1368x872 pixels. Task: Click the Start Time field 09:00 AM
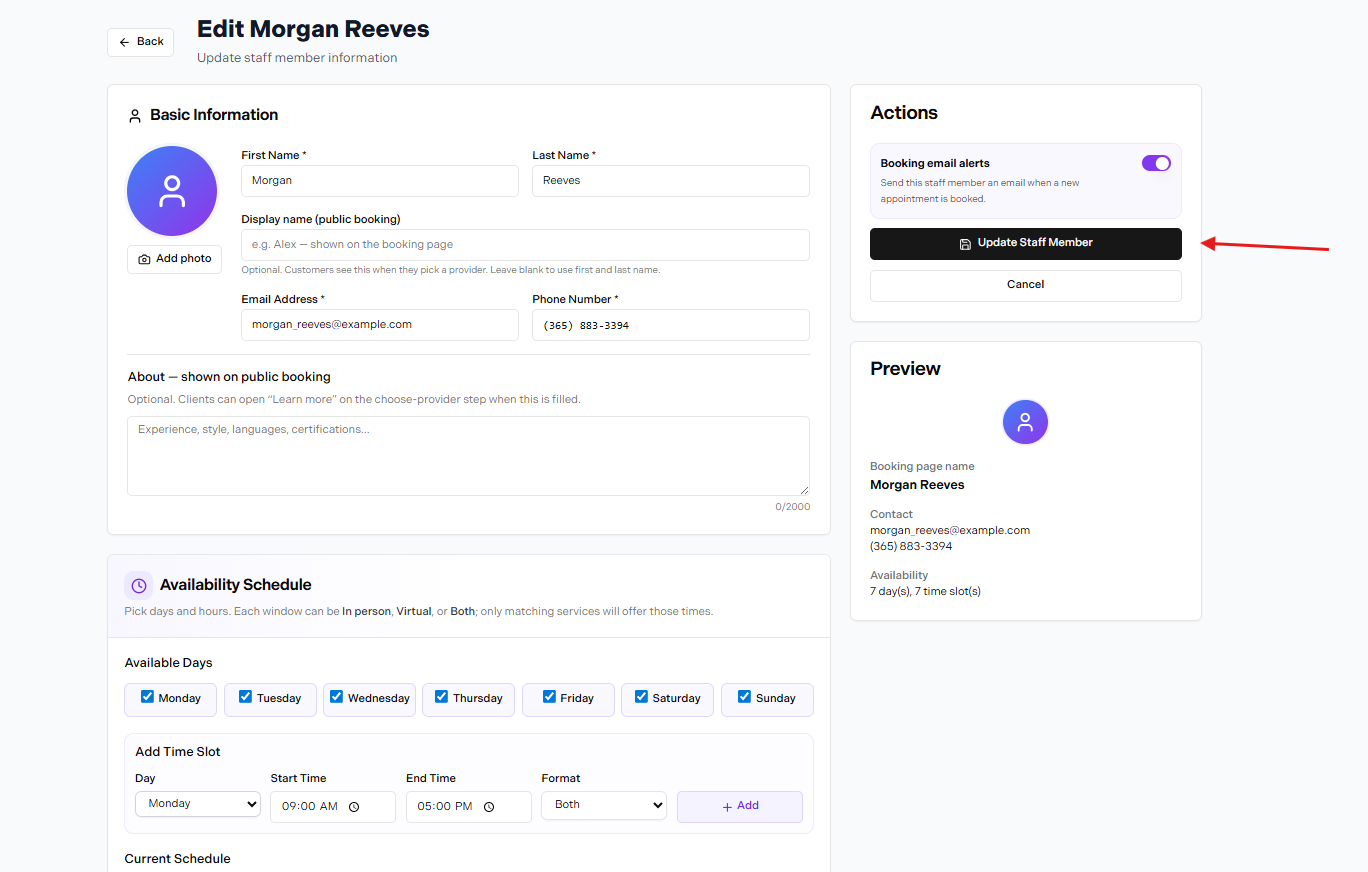tap(333, 807)
